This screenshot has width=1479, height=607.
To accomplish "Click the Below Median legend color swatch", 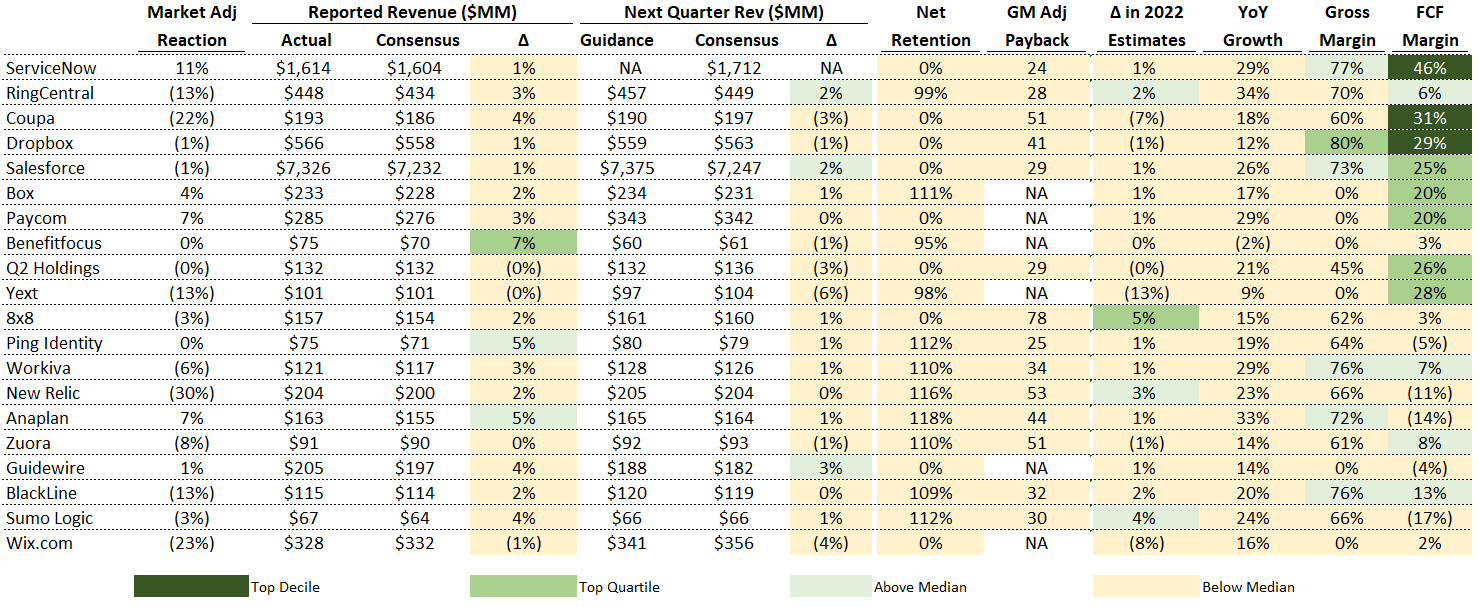I will 1145,586.
